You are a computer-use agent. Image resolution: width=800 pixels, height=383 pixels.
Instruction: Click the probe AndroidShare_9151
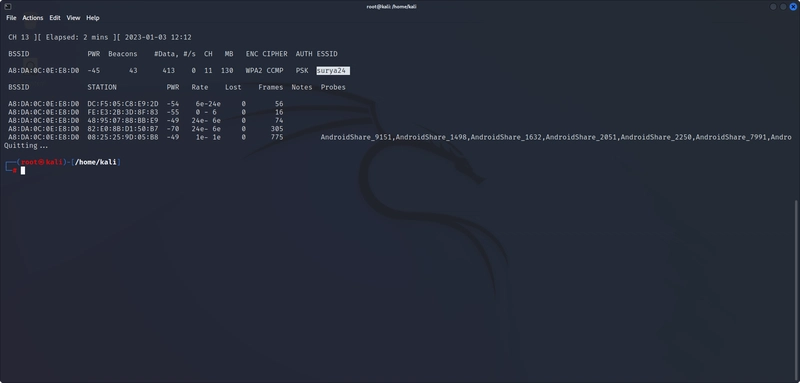click(x=356, y=137)
